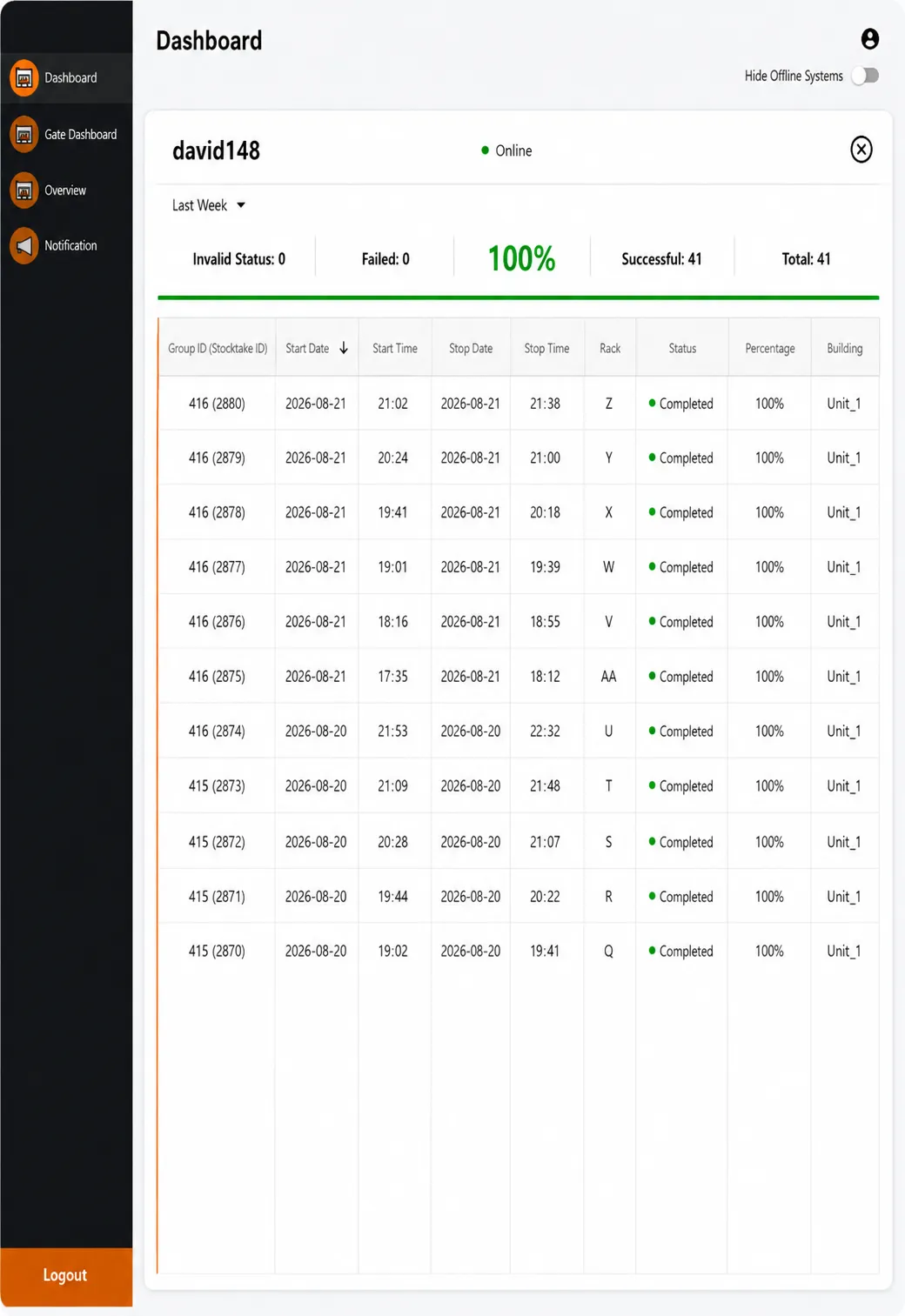This screenshot has width=905, height=1316.
Task: Sort by Start Time column header
Action: coord(395,348)
